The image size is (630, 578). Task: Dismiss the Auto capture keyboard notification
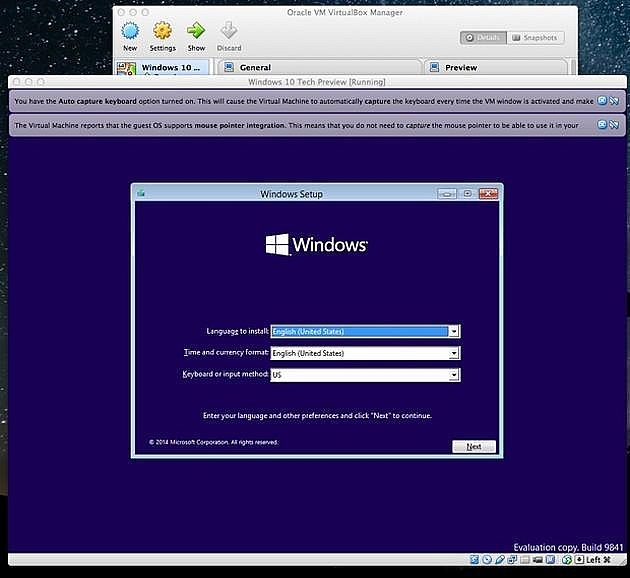pos(602,100)
